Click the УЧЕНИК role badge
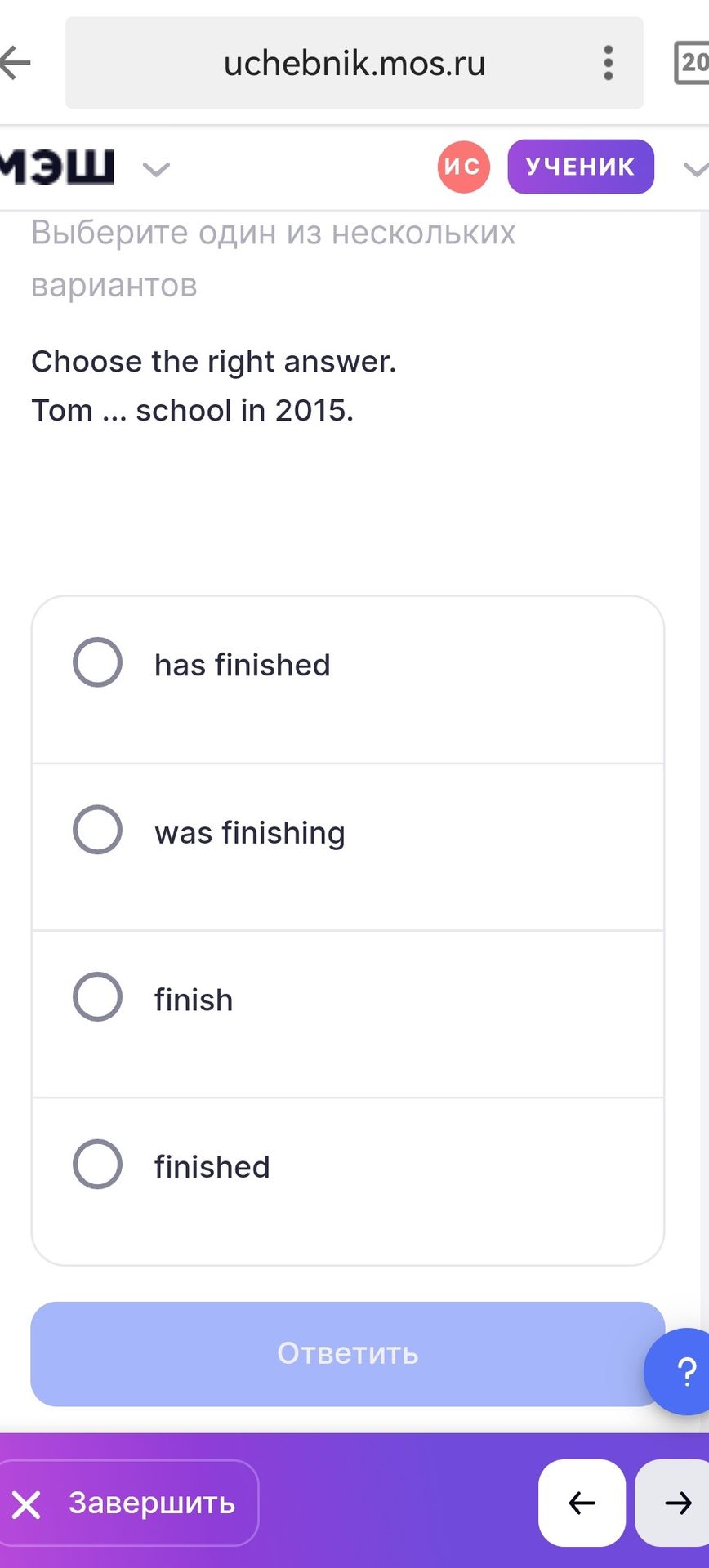 click(581, 167)
